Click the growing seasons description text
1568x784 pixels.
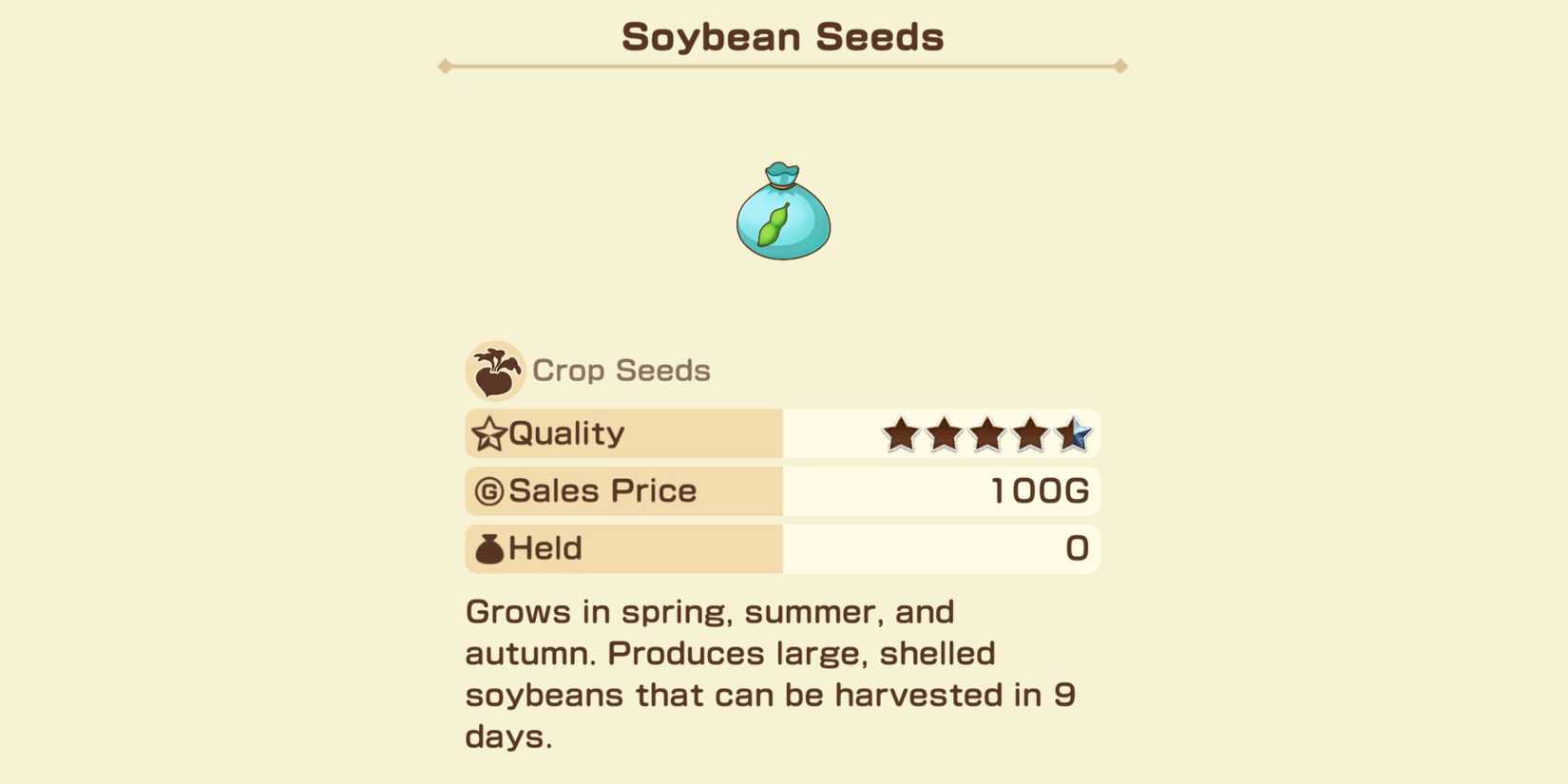[x=770, y=673]
